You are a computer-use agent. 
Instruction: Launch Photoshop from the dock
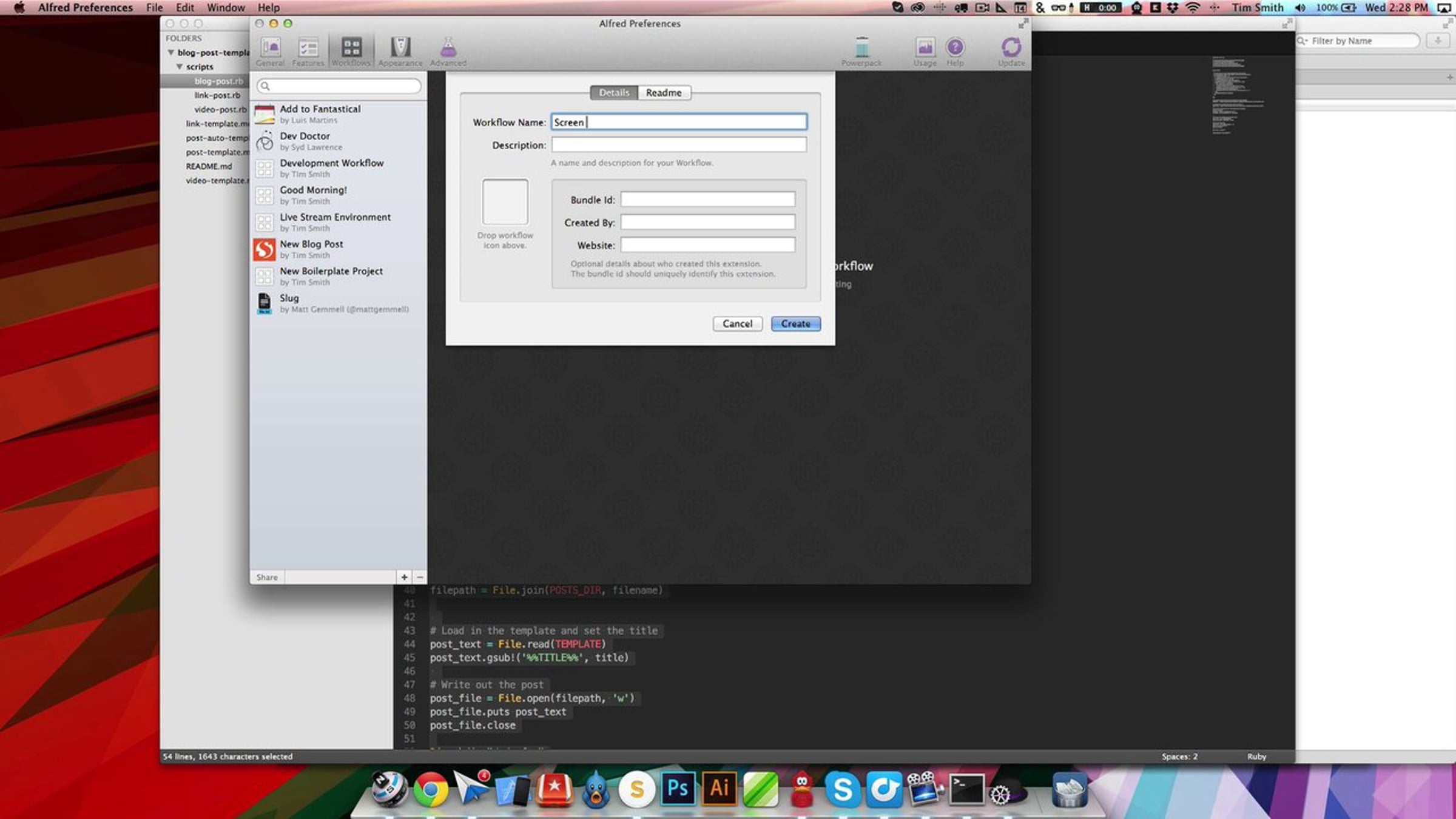(x=678, y=789)
